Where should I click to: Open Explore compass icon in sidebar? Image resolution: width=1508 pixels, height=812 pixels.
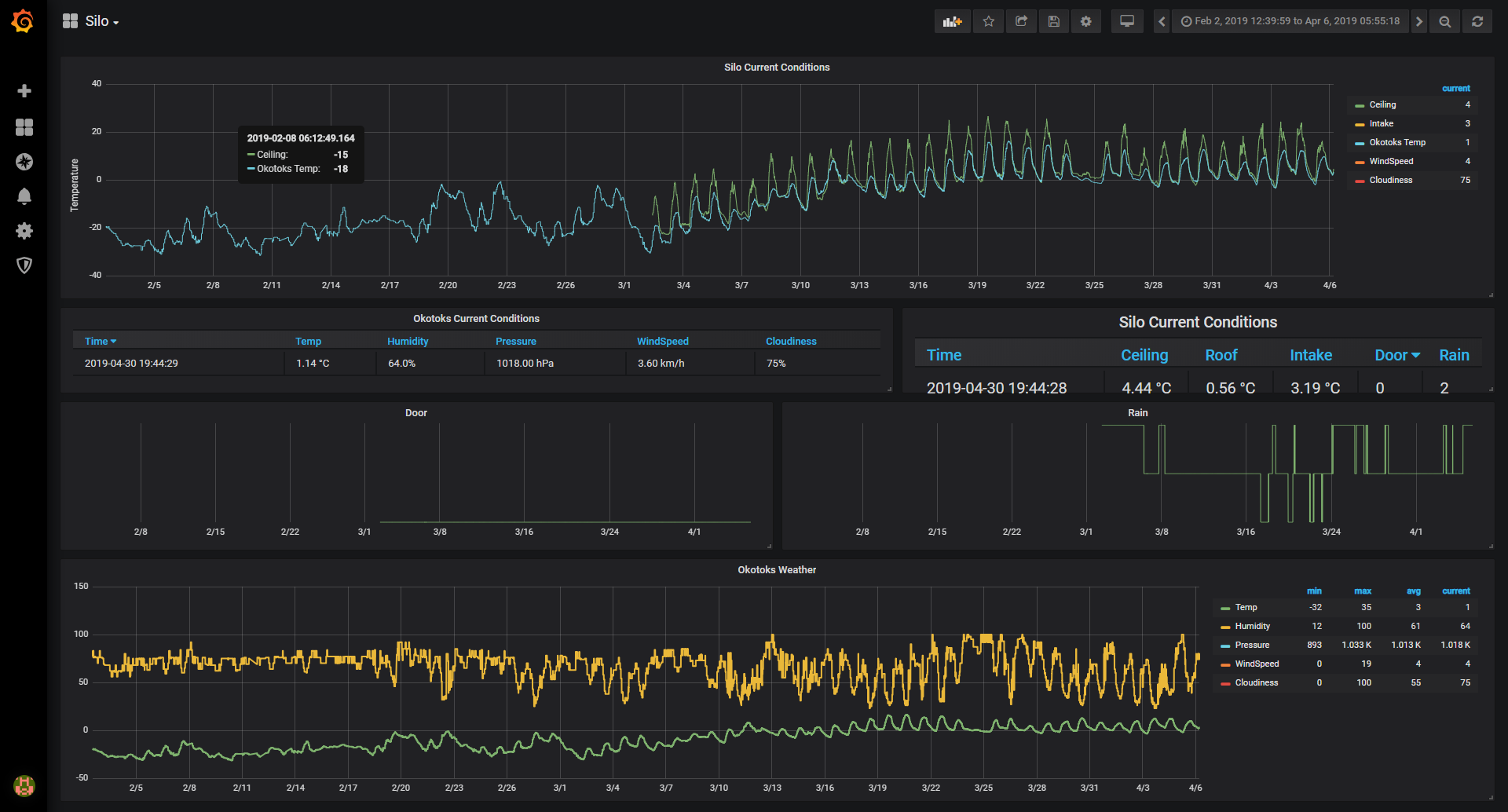(24, 161)
